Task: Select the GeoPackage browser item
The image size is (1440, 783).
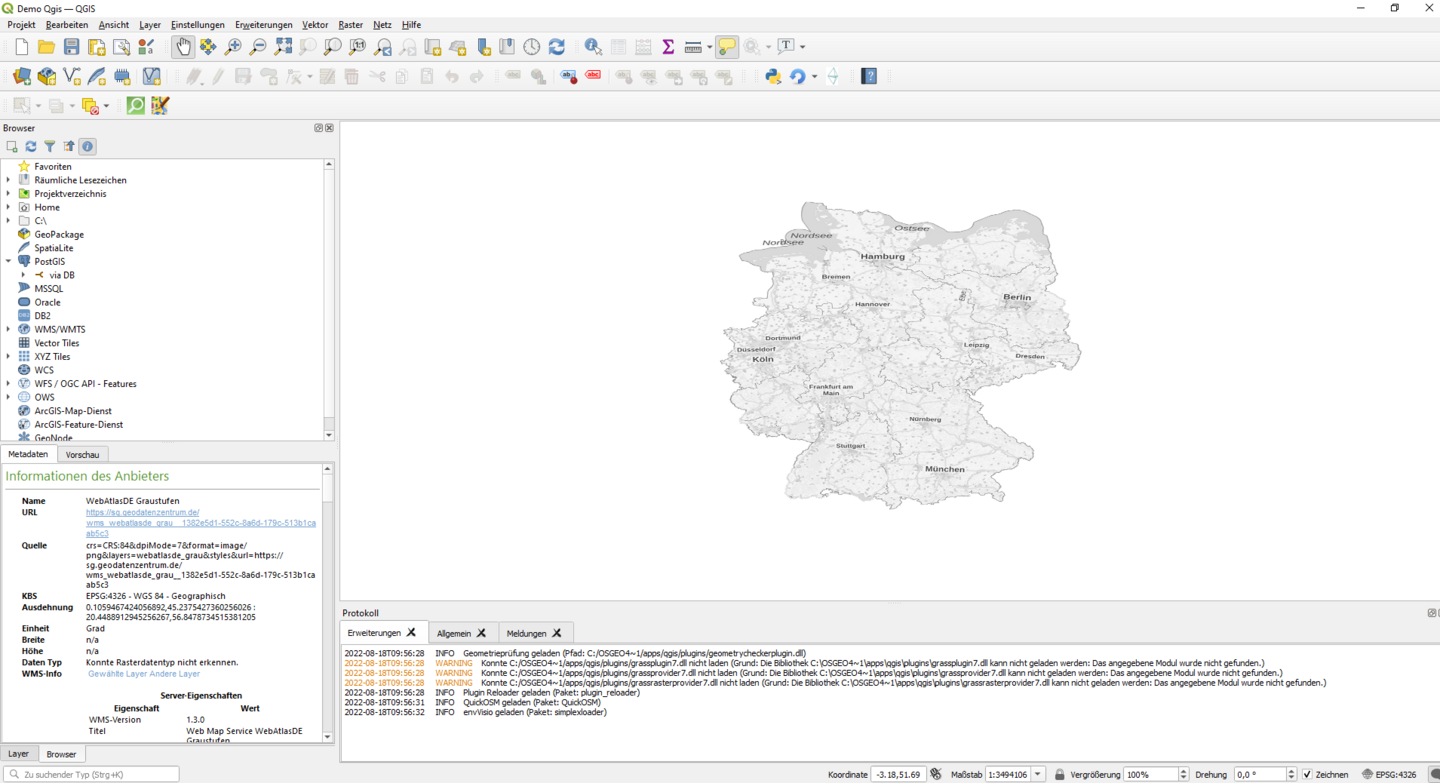Action: [58, 234]
